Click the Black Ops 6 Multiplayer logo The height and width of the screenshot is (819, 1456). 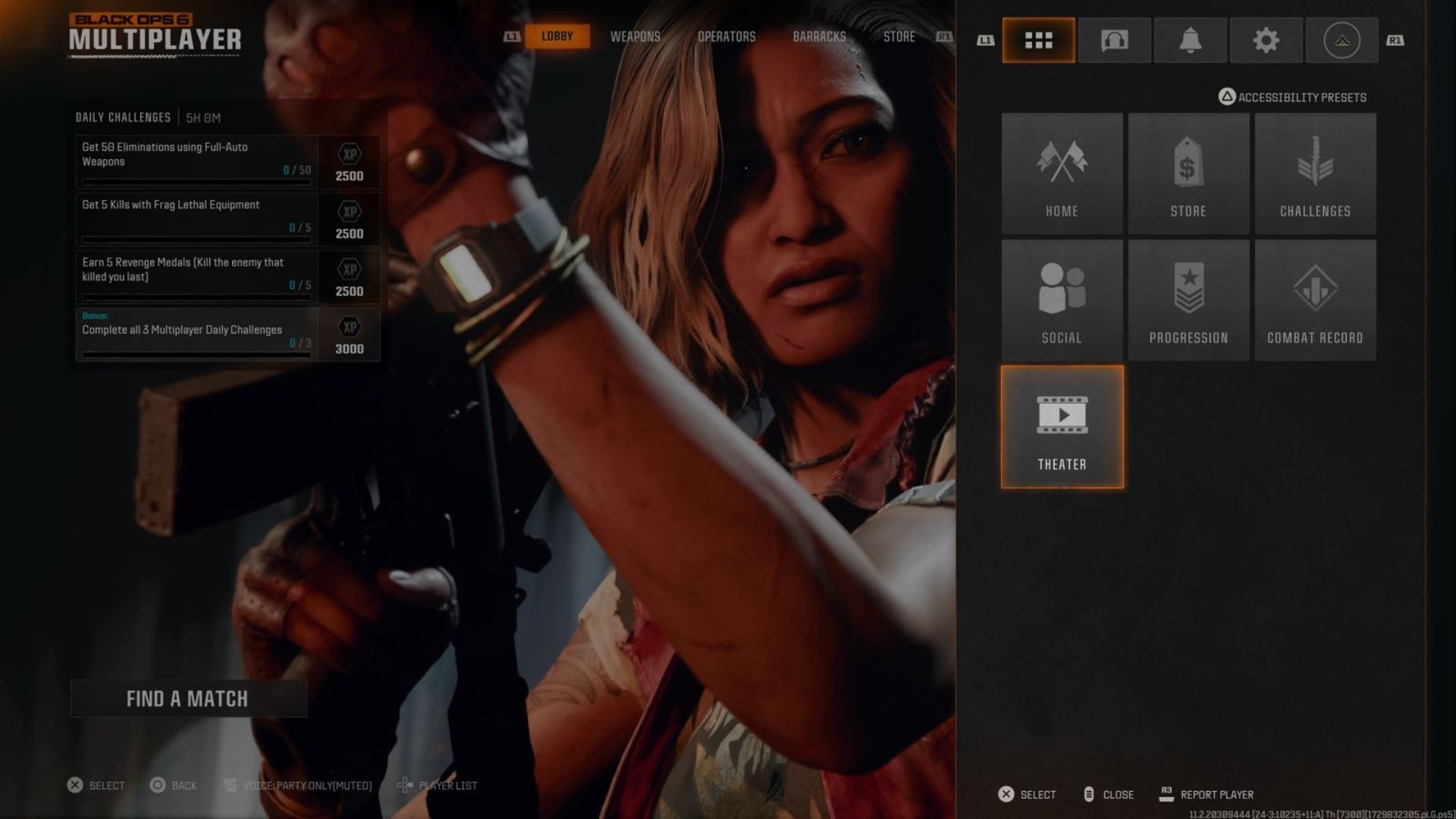click(x=155, y=34)
